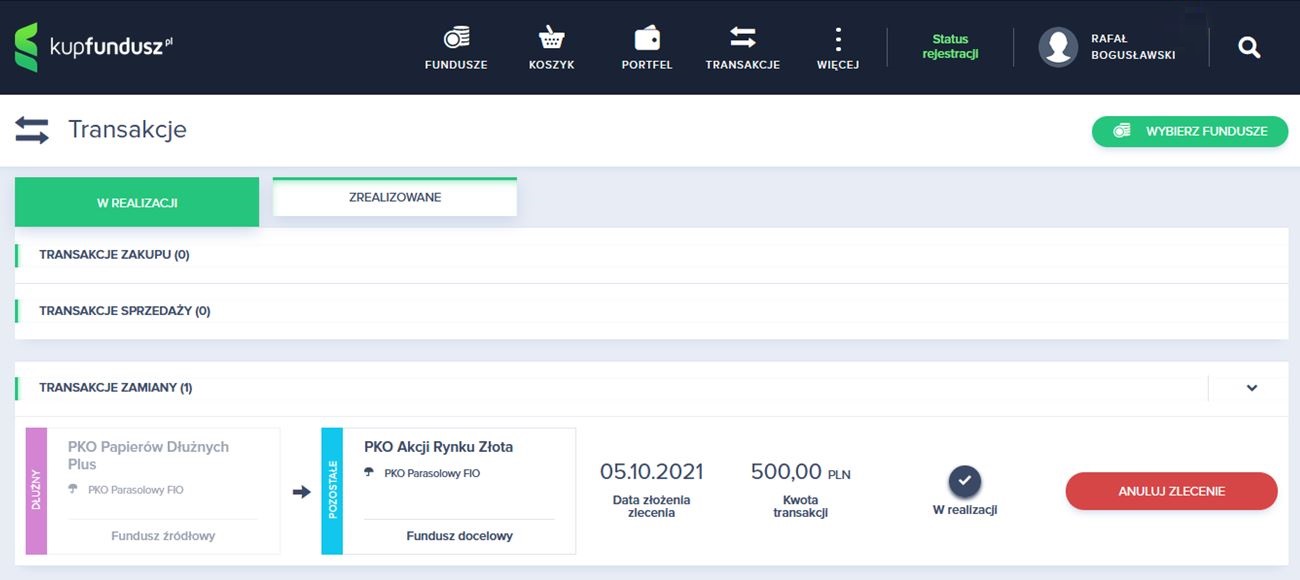The image size is (1300, 580).
Task: Click the blue Pozostałe category label
Action: (x=332, y=491)
